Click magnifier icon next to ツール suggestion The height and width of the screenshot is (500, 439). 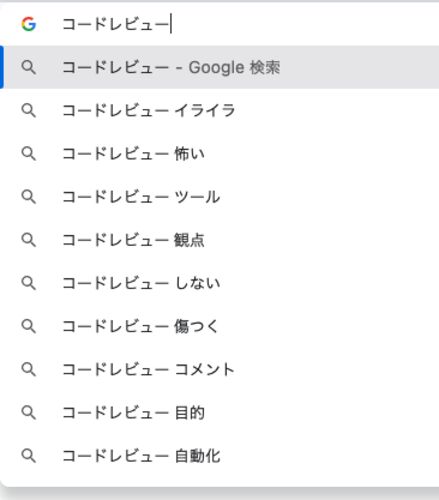tap(29, 197)
